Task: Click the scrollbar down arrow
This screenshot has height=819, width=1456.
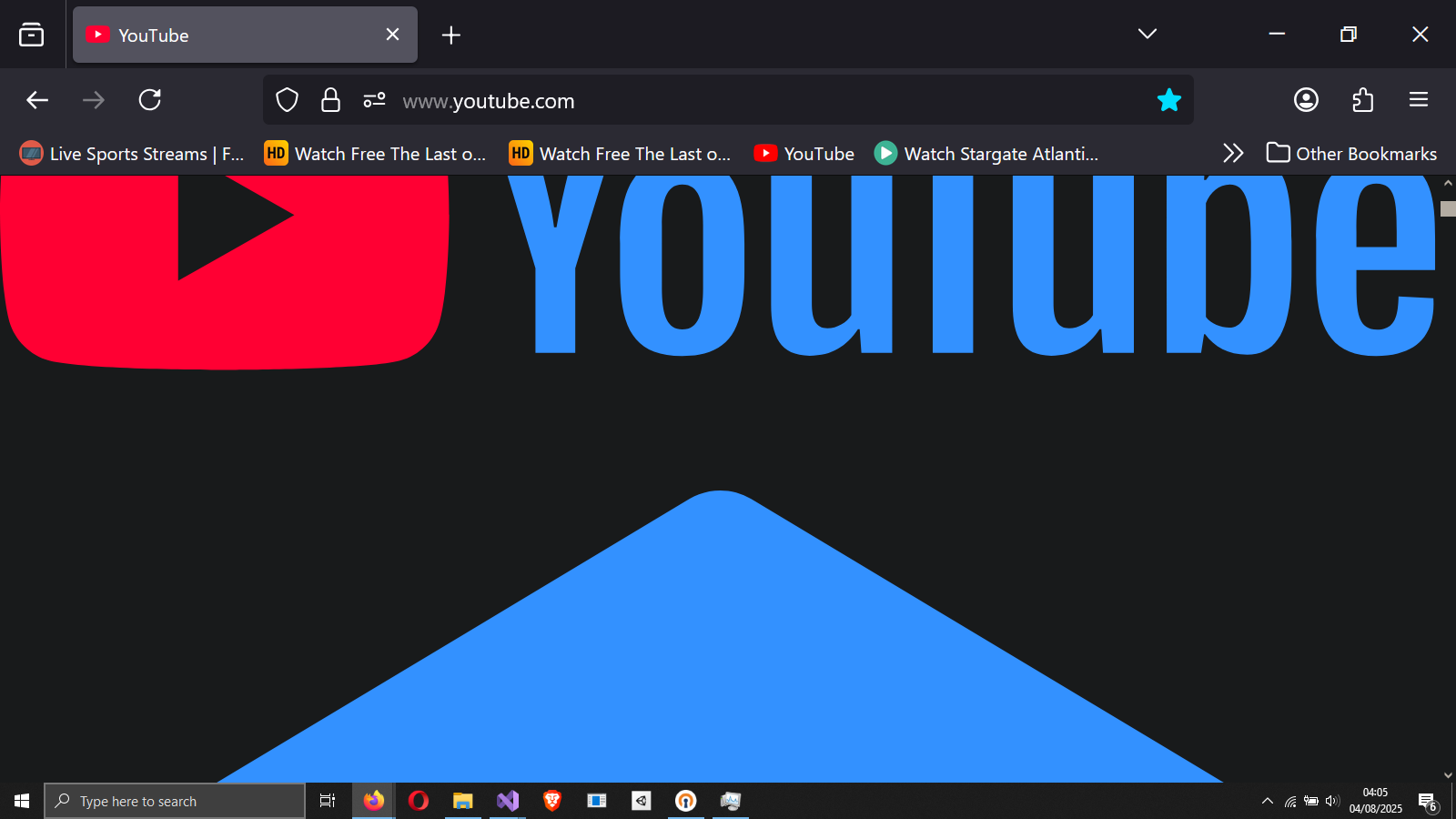Action: point(1448,775)
